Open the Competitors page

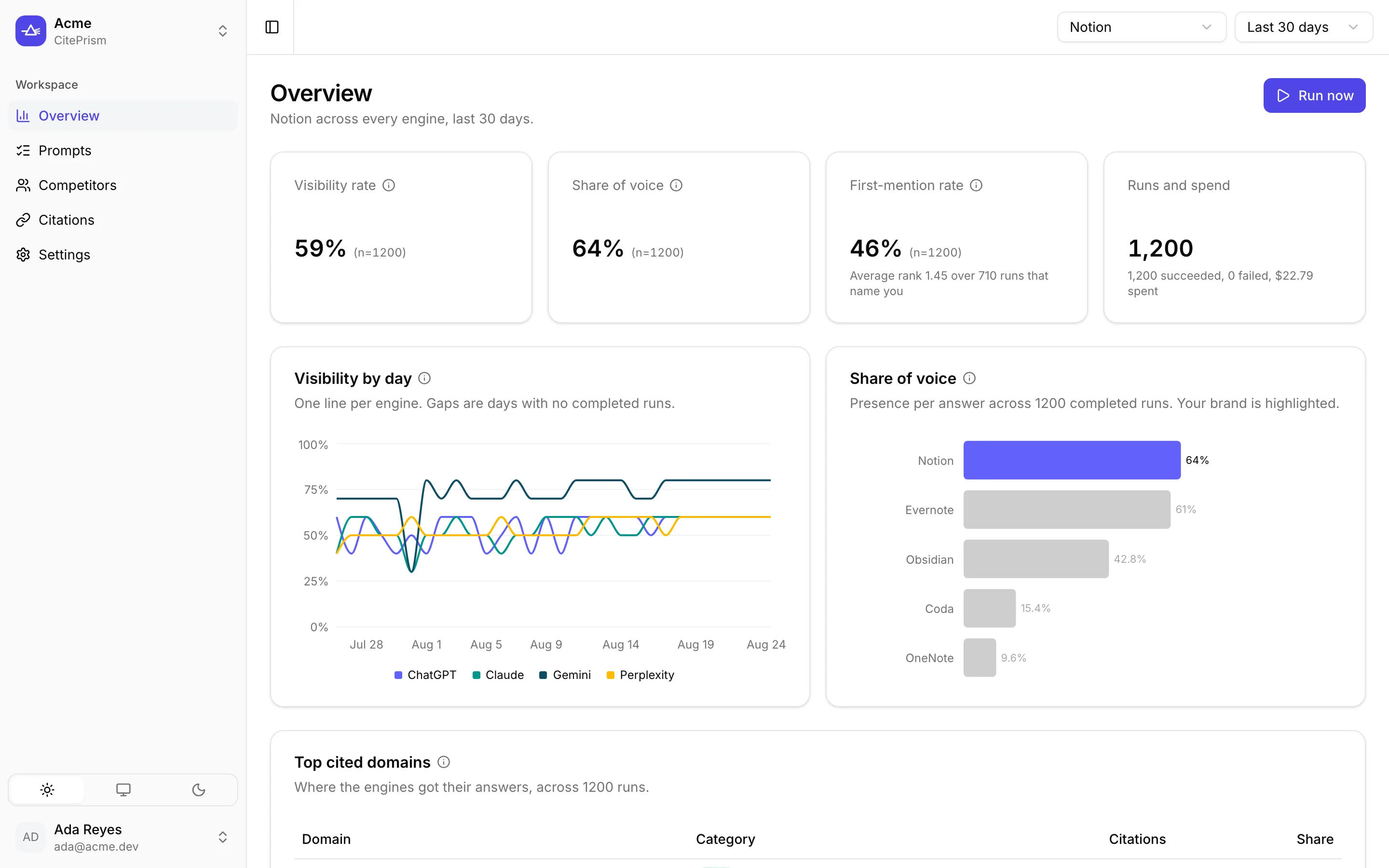(123, 185)
